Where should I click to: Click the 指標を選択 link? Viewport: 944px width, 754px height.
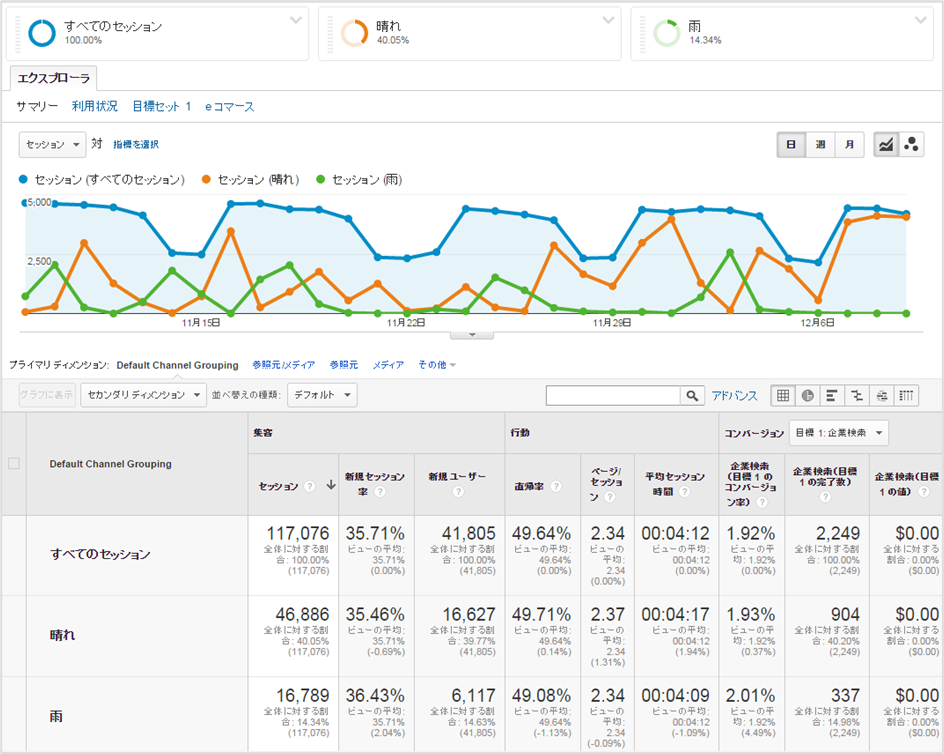[x=136, y=145]
